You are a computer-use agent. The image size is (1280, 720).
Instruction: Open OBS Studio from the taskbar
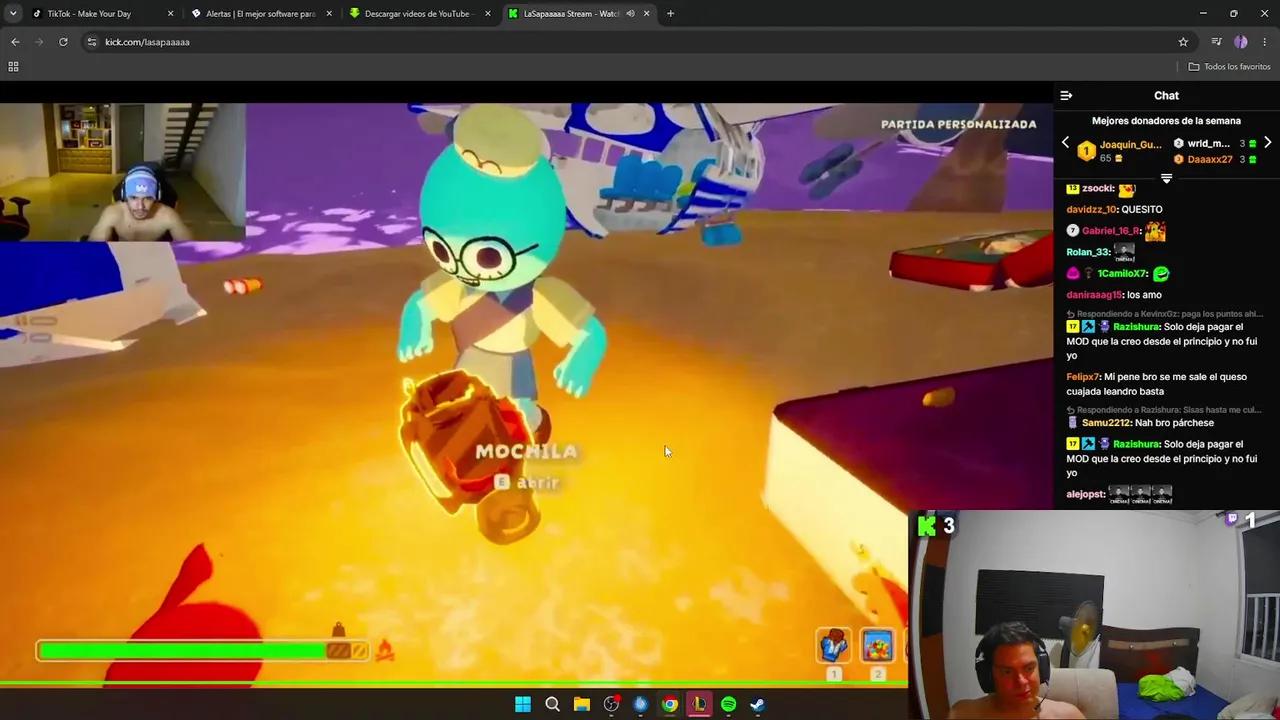[x=611, y=705]
